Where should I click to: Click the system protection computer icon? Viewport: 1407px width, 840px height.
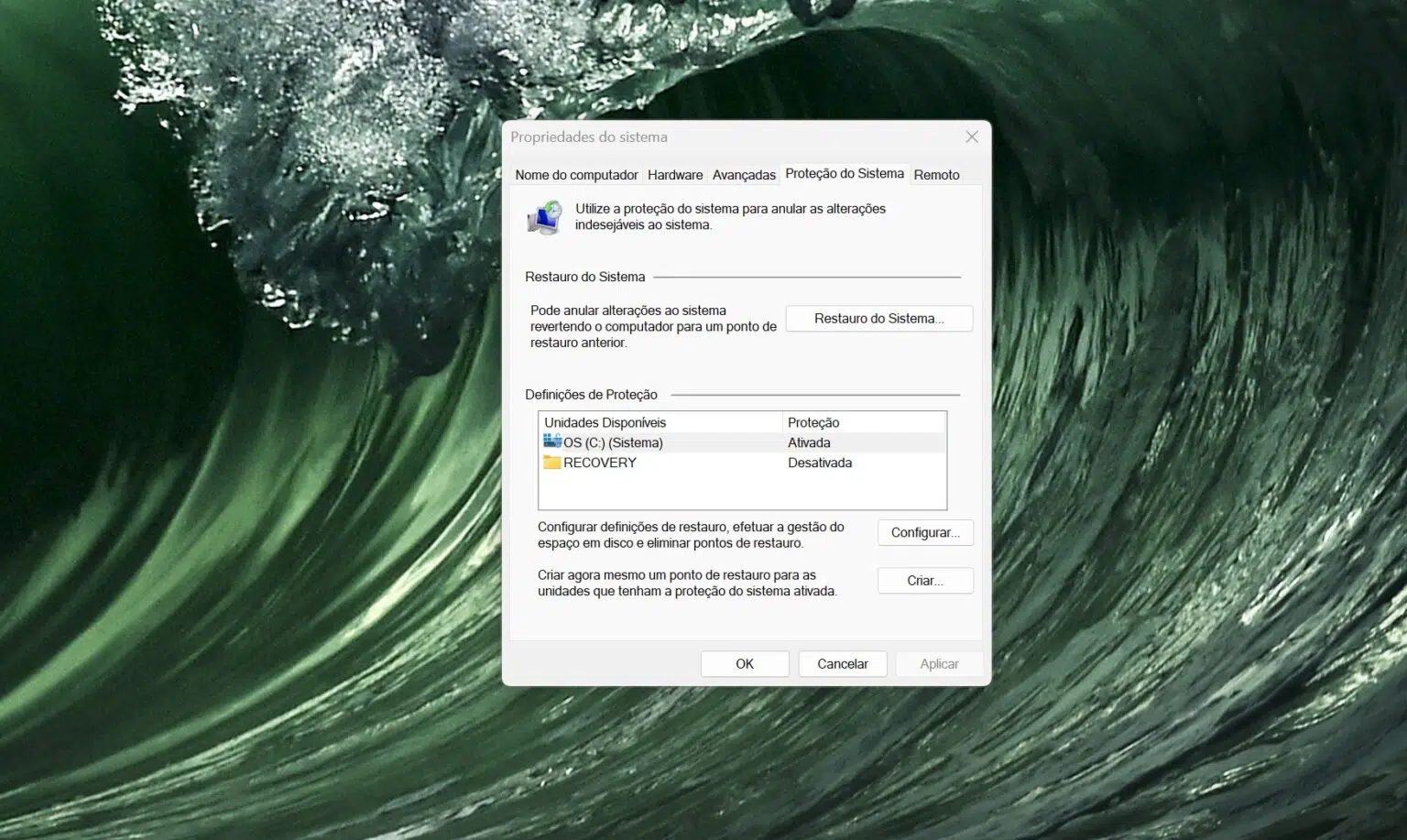[545, 218]
